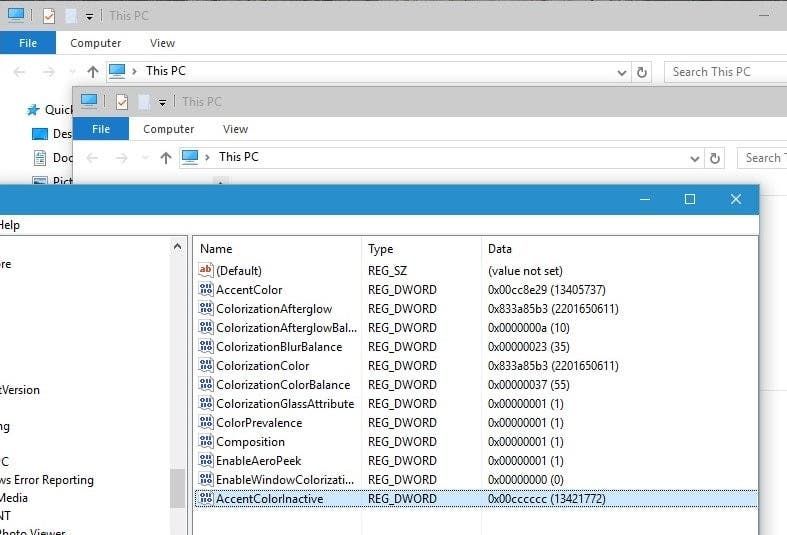The width and height of the screenshot is (787, 535).
Task: Click computer icon in front Explorer title bar
Action: [89, 101]
